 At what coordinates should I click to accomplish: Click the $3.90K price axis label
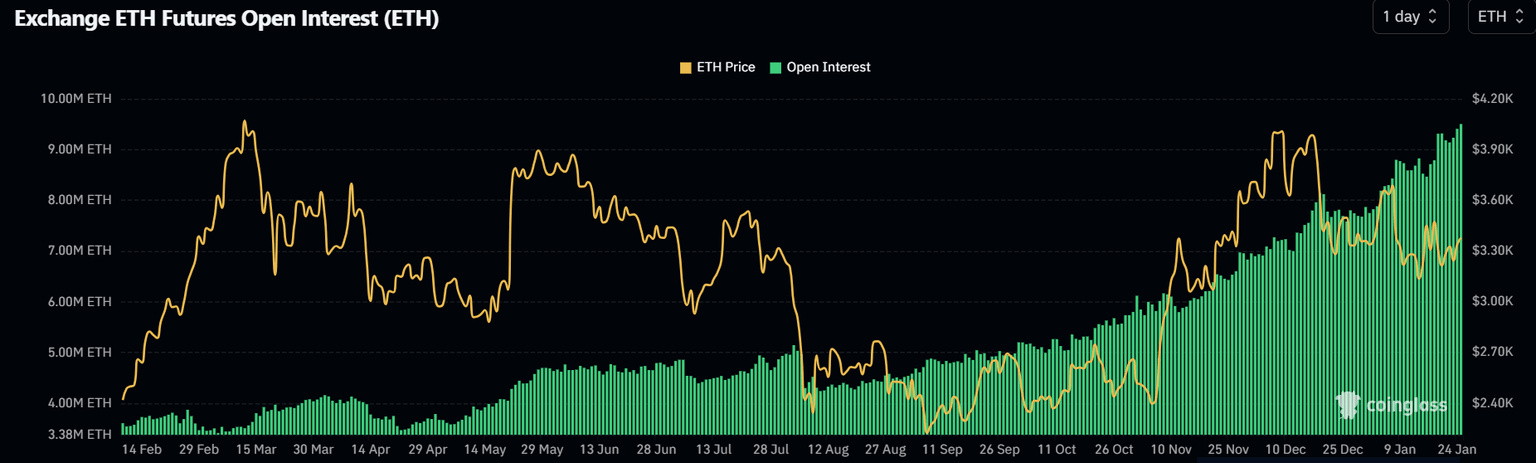click(1491, 149)
